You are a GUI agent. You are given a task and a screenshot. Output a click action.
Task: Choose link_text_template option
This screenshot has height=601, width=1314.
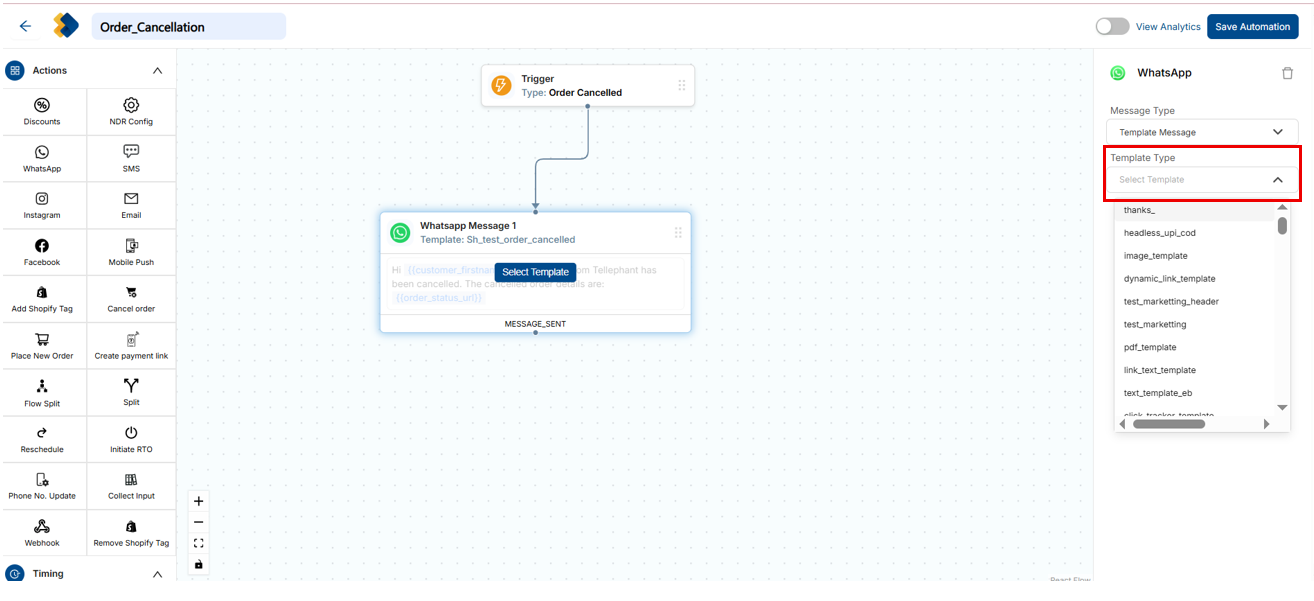1195,371
